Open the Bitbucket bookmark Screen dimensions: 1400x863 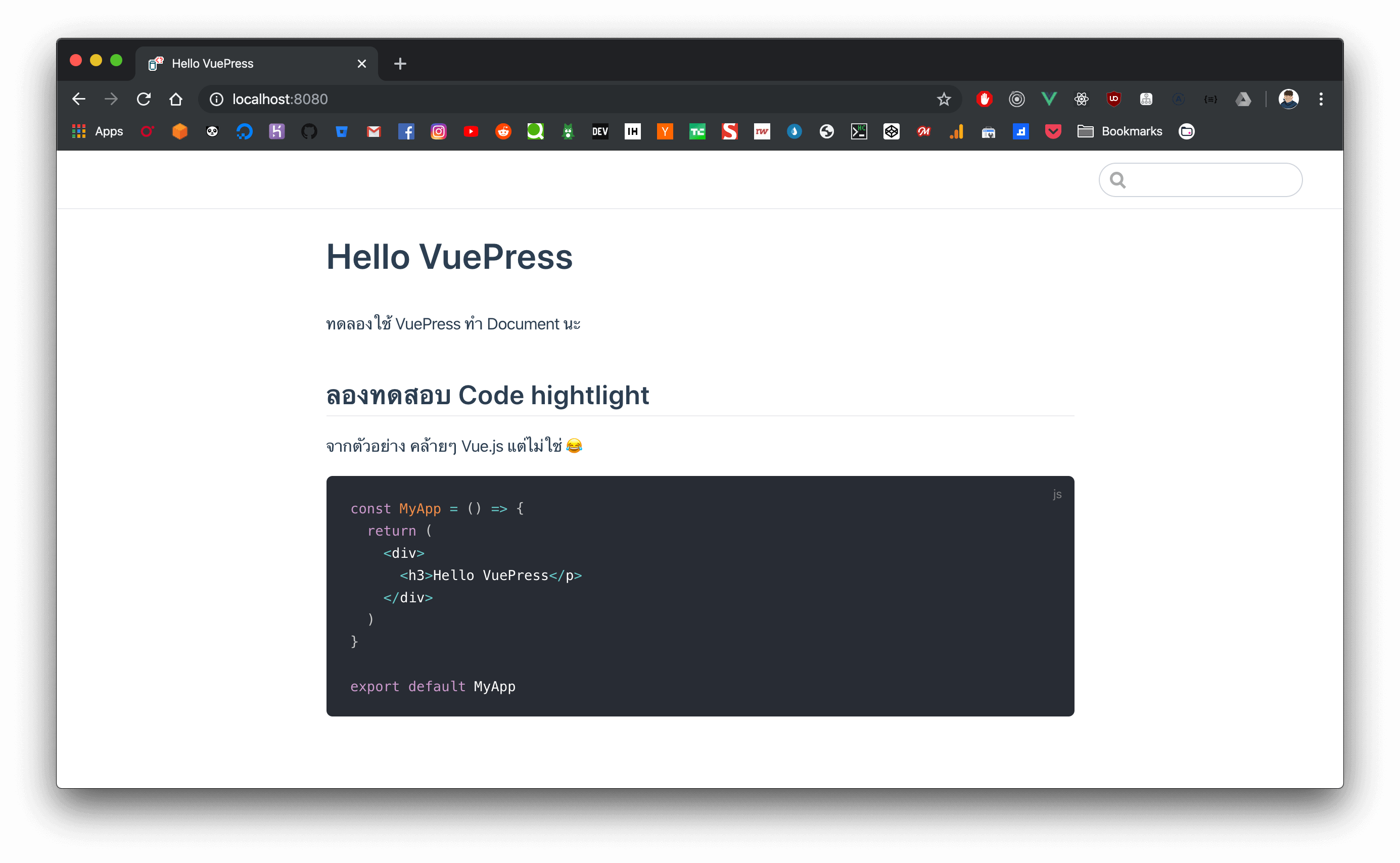(342, 131)
